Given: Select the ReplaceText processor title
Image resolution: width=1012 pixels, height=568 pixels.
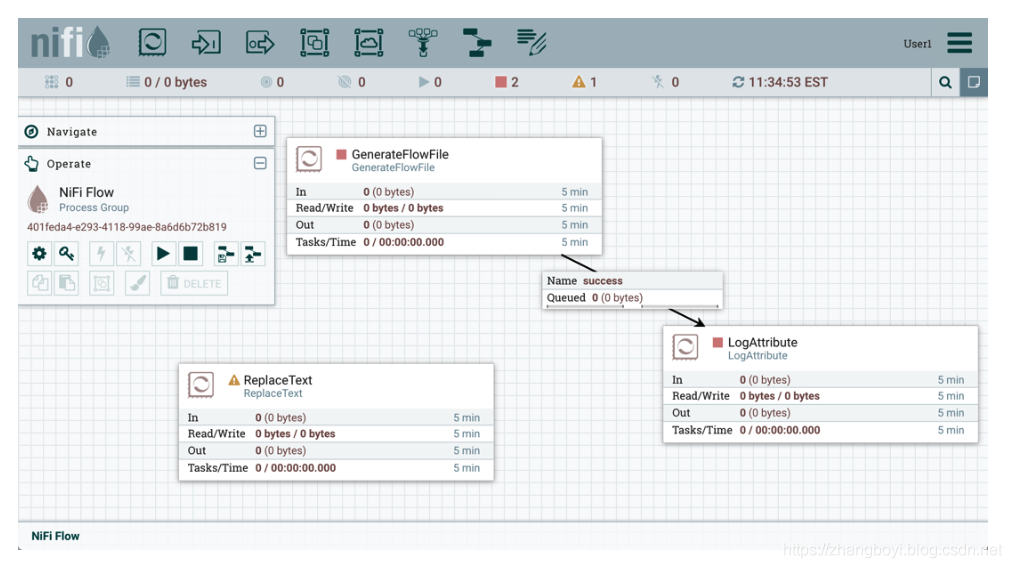Looking at the screenshot, I should click(278, 380).
